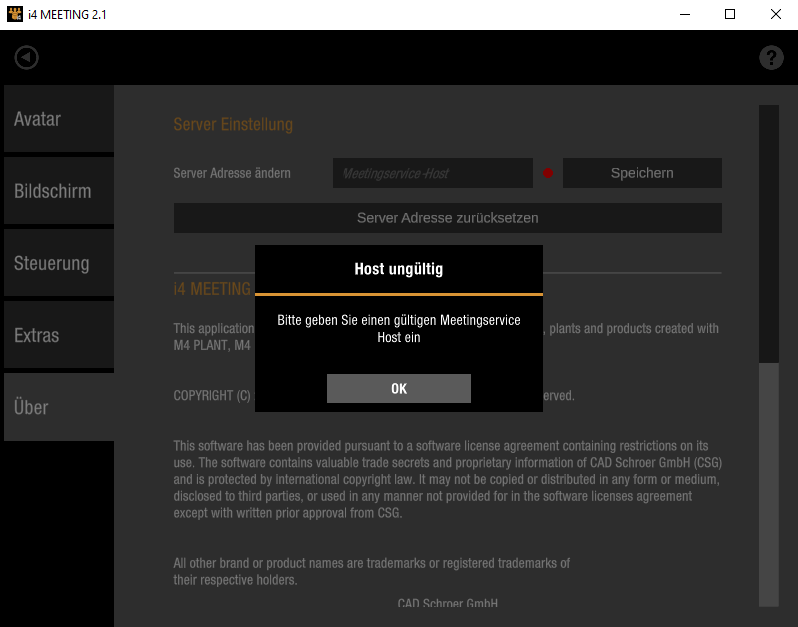Maximize the i4 MEETING window
The width and height of the screenshot is (798, 627).
(730, 15)
